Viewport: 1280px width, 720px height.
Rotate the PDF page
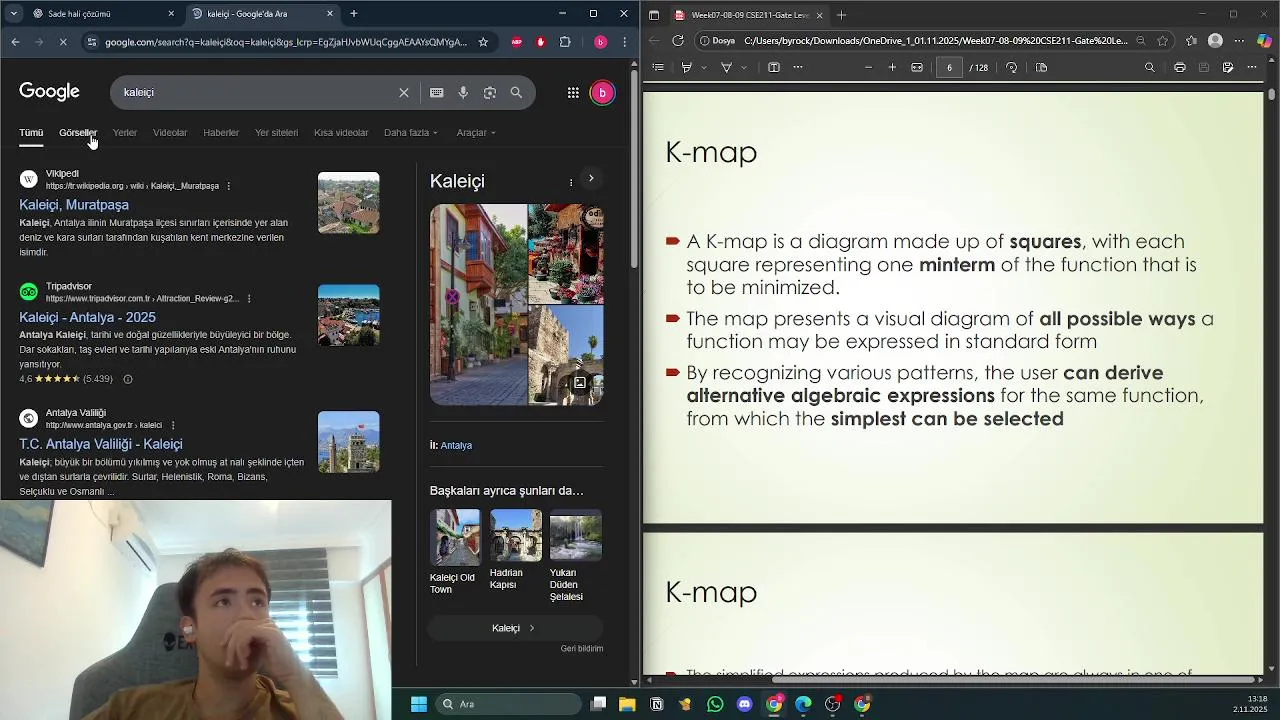point(1012,67)
